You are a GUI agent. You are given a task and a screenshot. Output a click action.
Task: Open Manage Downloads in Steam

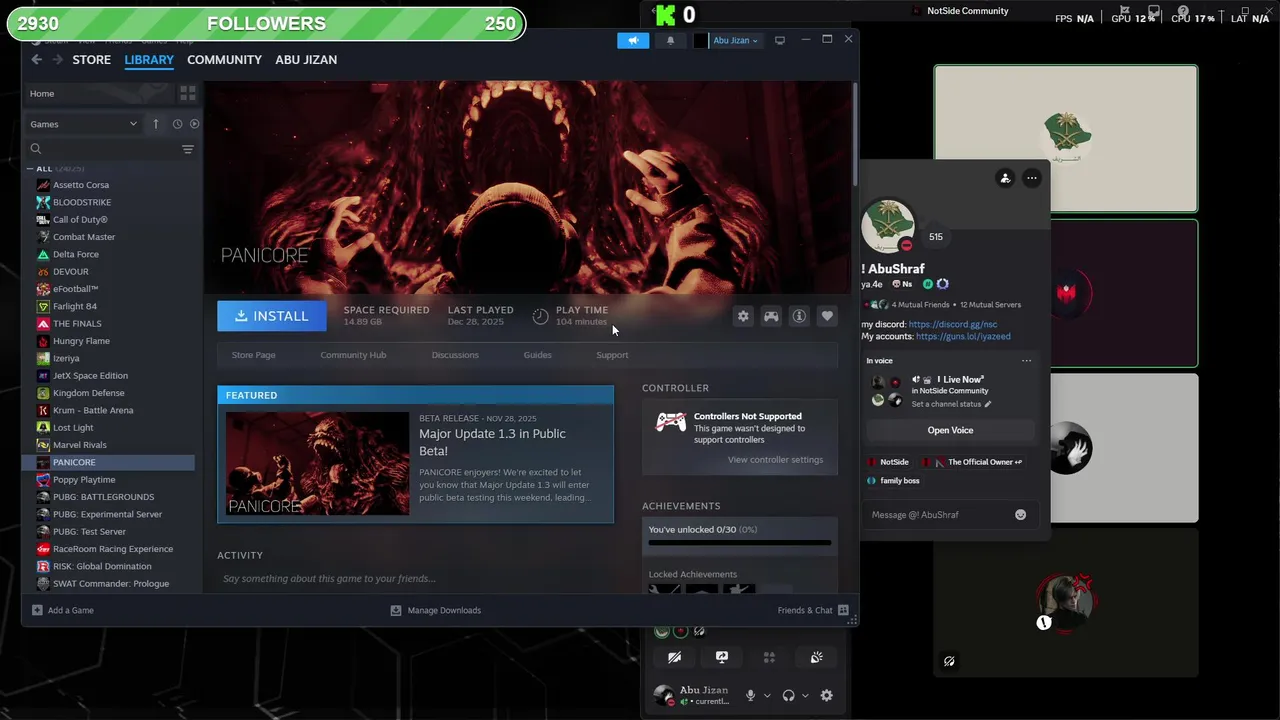(x=436, y=610)
